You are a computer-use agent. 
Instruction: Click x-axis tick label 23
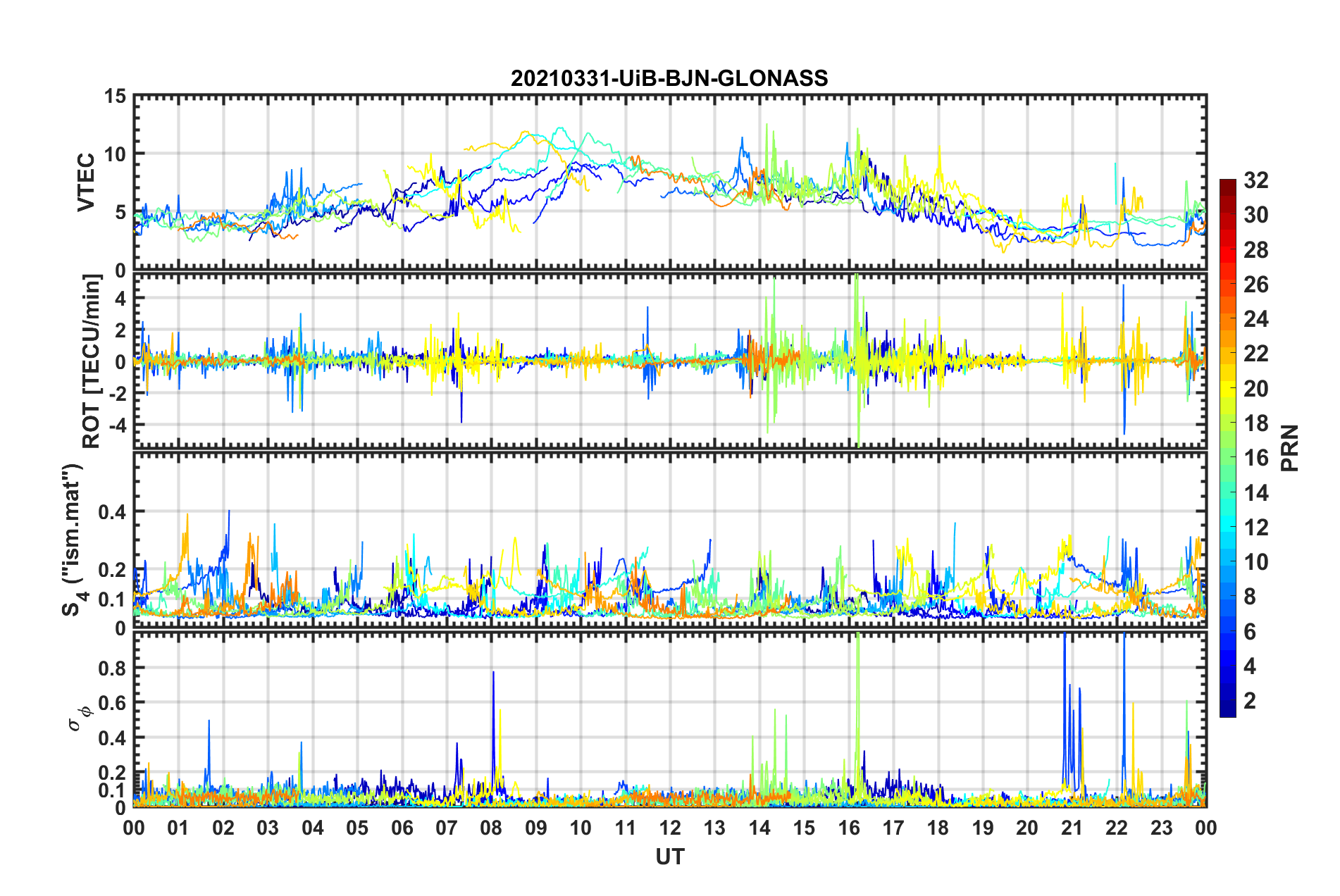[1162, 828]
